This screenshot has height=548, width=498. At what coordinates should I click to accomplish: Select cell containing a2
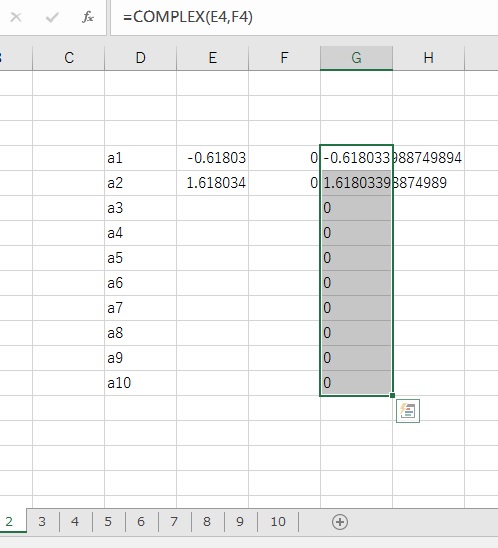click(140, 183)
